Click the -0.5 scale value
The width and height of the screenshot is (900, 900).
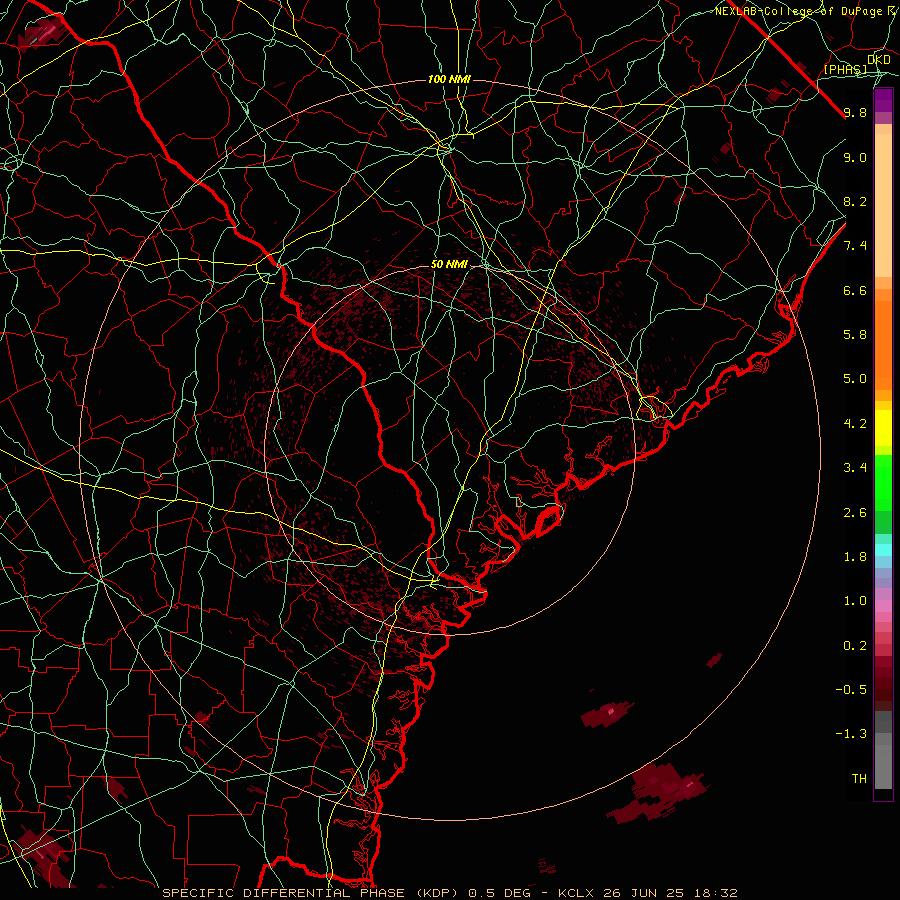tap(851, 690)
